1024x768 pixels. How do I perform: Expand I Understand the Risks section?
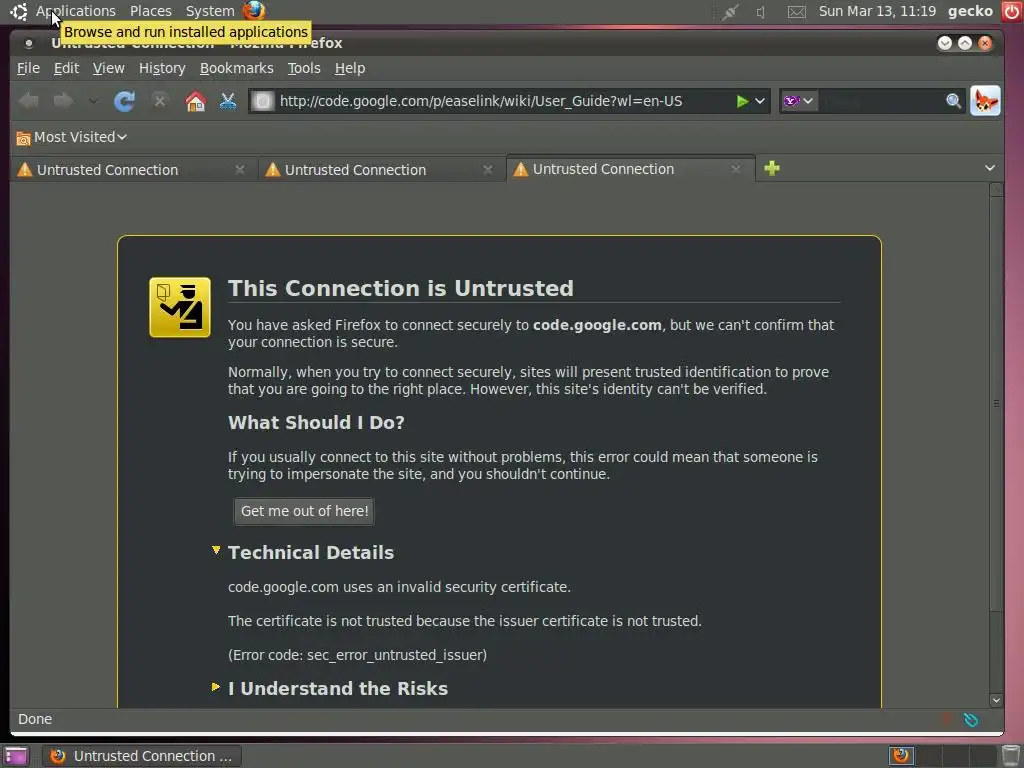(x=216, y=687)
